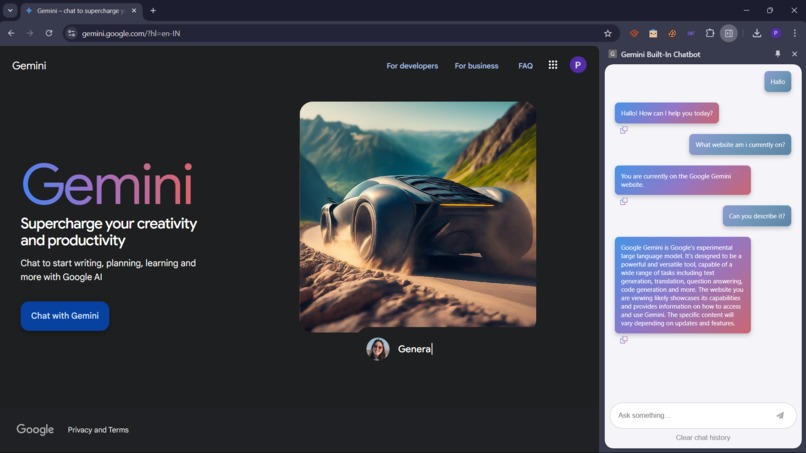Close the Gemini chatbot side panel
The height and width of the screenshot is (453, 806).
click(x=794, y=53)
